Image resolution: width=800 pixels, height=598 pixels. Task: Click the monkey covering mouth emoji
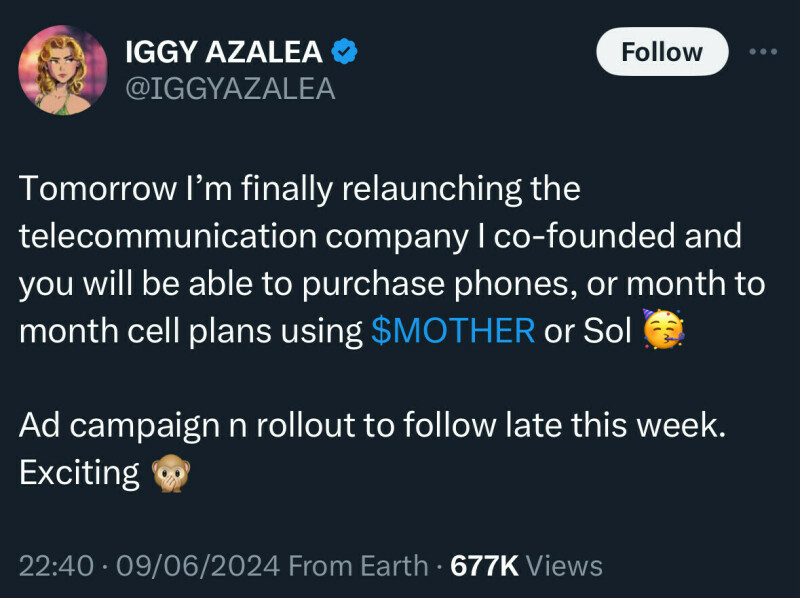click(170, 472)
